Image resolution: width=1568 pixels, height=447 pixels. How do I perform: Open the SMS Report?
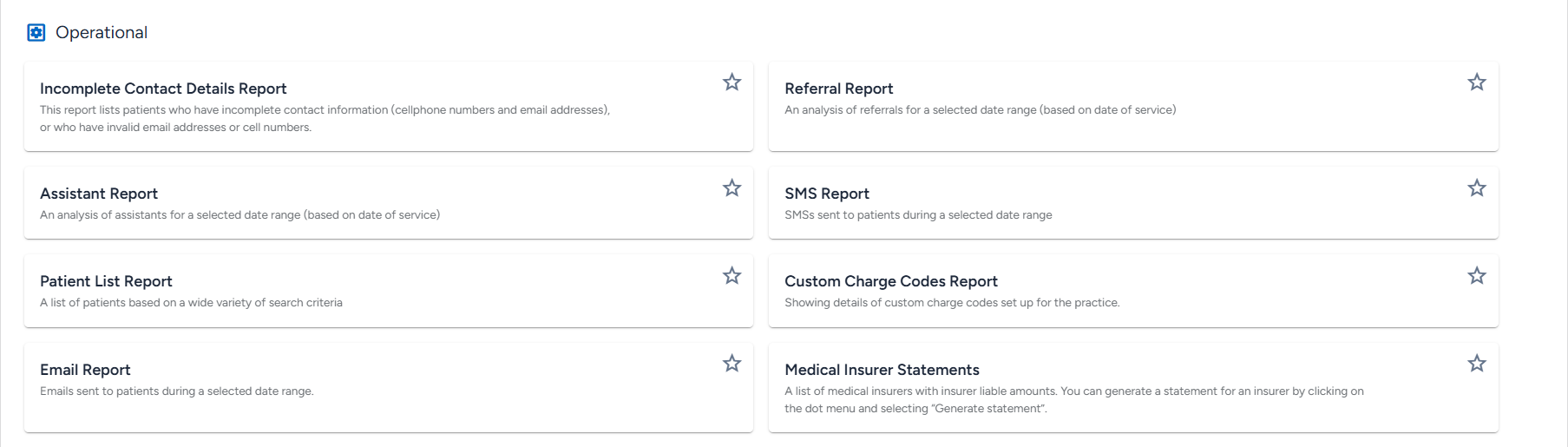tap(827, 194)
